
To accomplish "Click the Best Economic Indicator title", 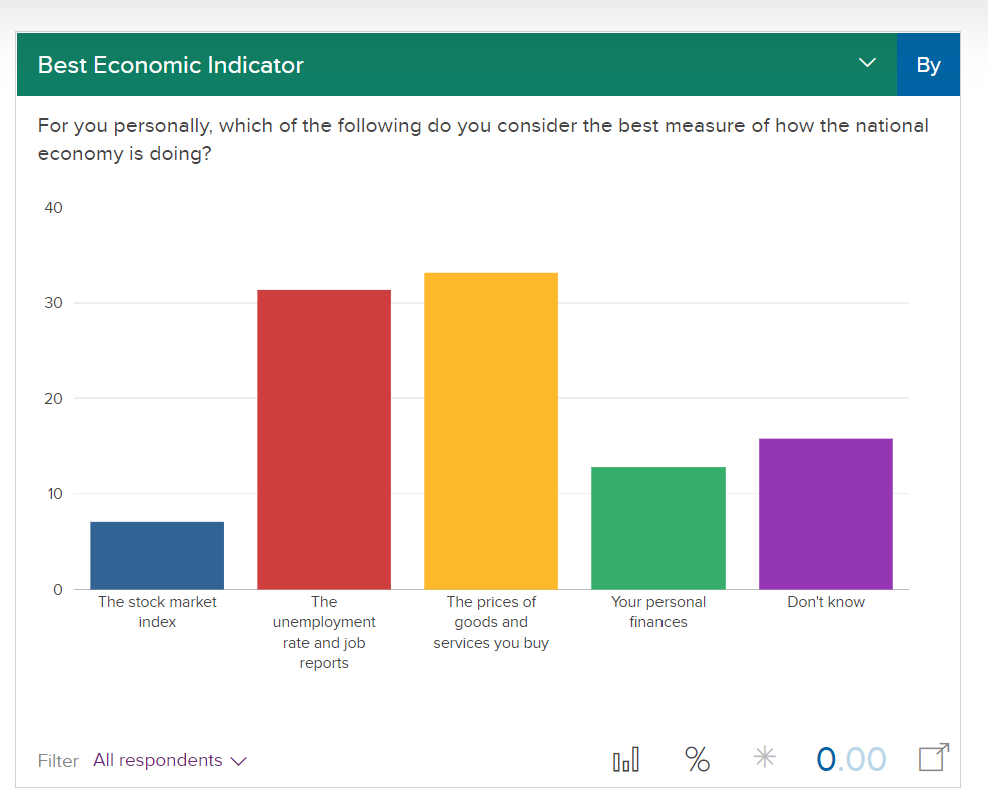I will point(170,65).
